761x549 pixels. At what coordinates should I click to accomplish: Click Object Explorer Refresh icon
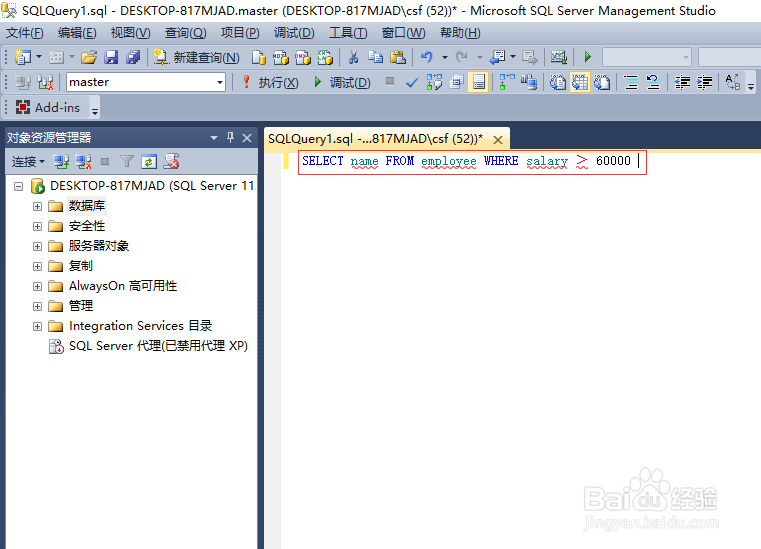click(149, 162)
